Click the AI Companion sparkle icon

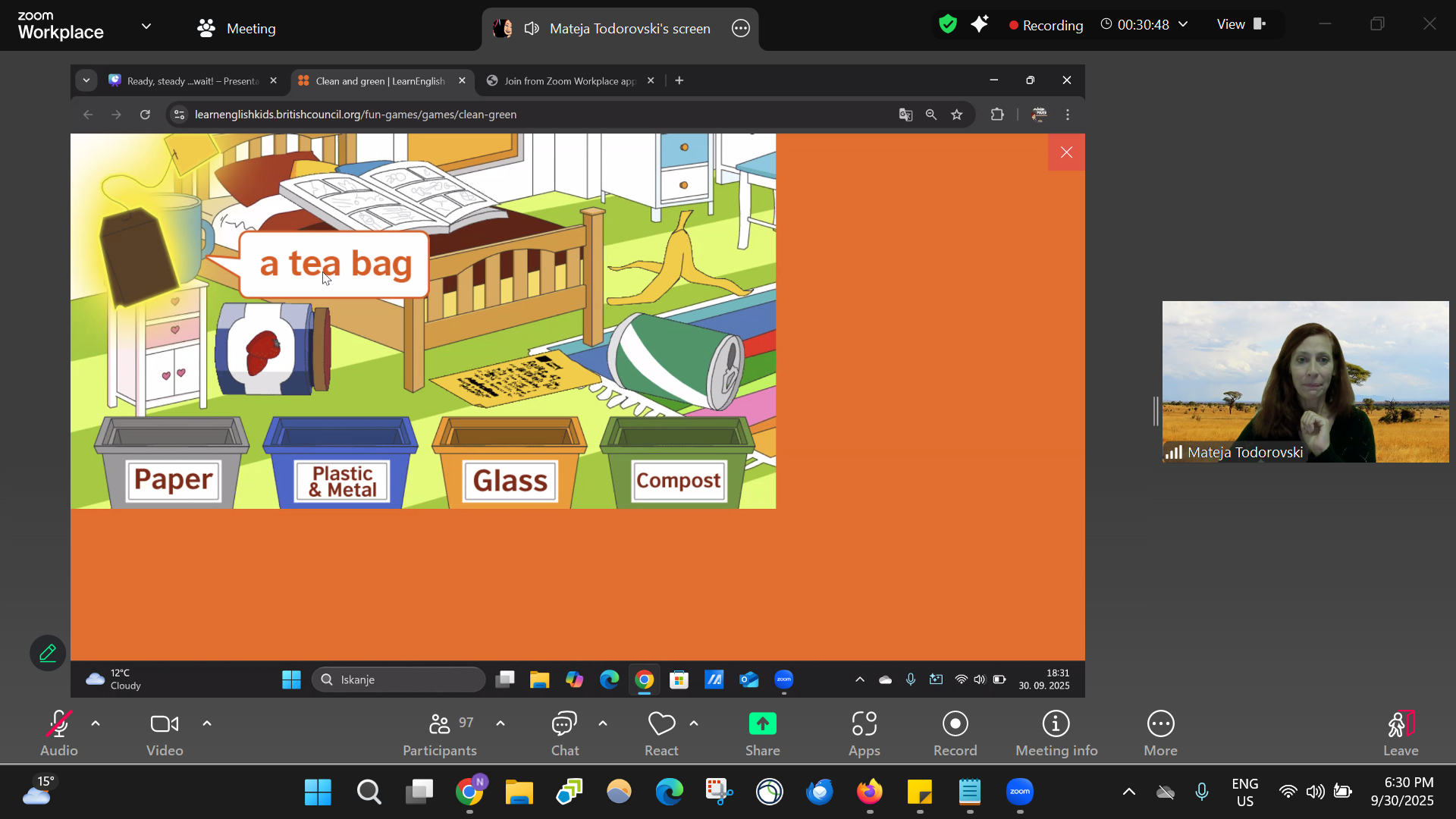coord(980,24)
